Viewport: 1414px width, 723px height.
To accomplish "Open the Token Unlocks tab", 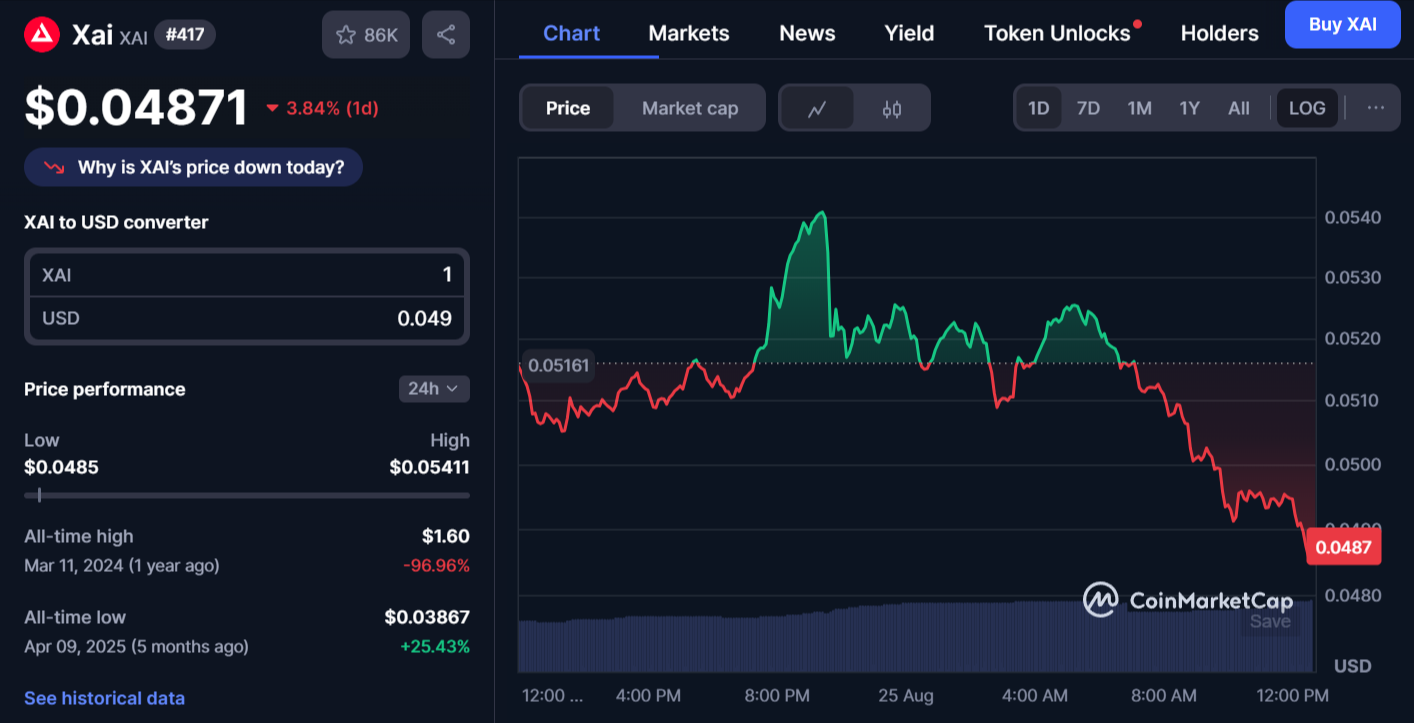I will (x=1057, y=33).
